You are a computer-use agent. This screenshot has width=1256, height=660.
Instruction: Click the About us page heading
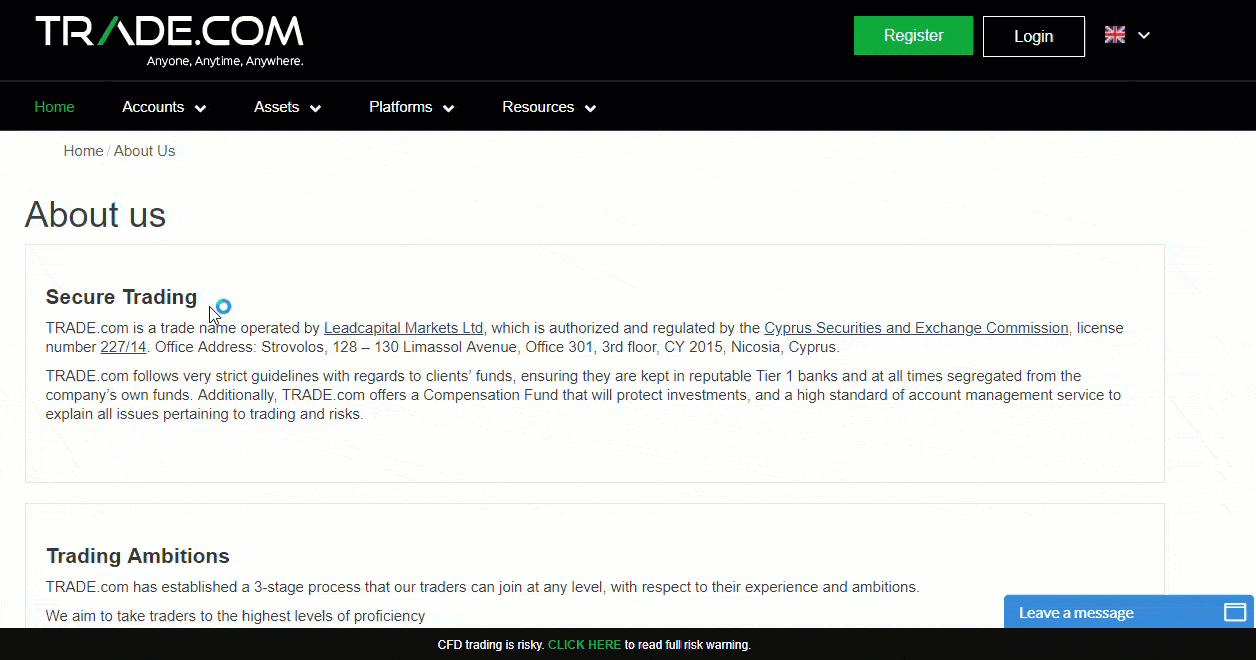[95, 215]
